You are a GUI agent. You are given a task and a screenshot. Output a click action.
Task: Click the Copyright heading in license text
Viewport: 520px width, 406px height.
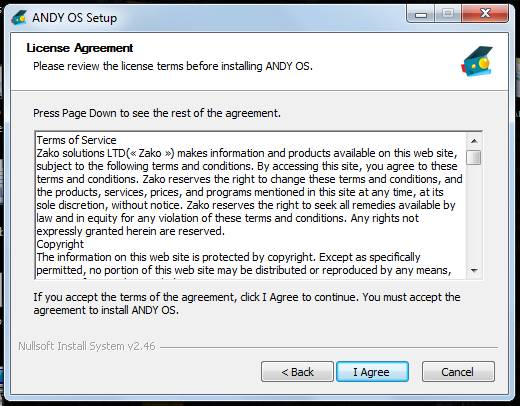pos(60,244)
